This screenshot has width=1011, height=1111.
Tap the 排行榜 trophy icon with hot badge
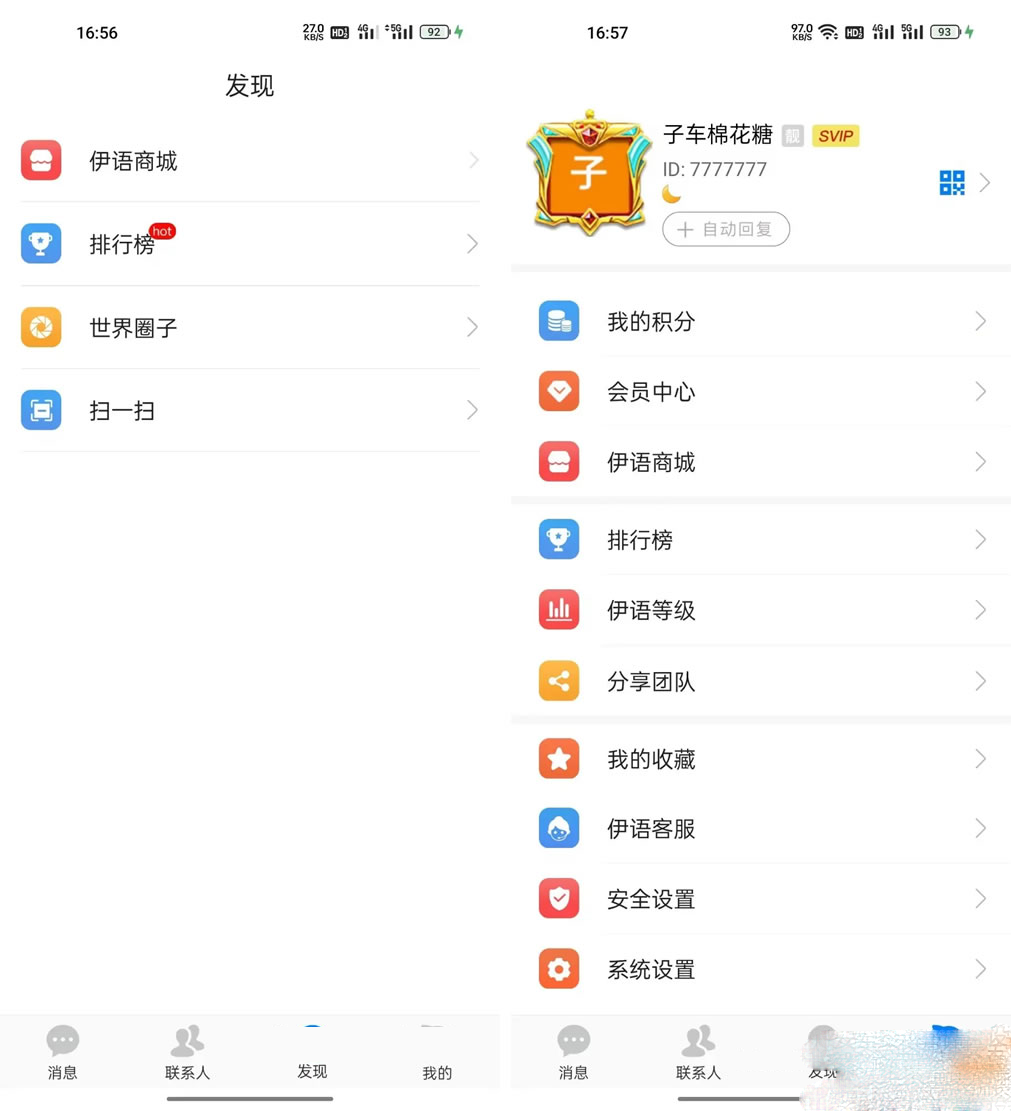(x=41, y=243)
